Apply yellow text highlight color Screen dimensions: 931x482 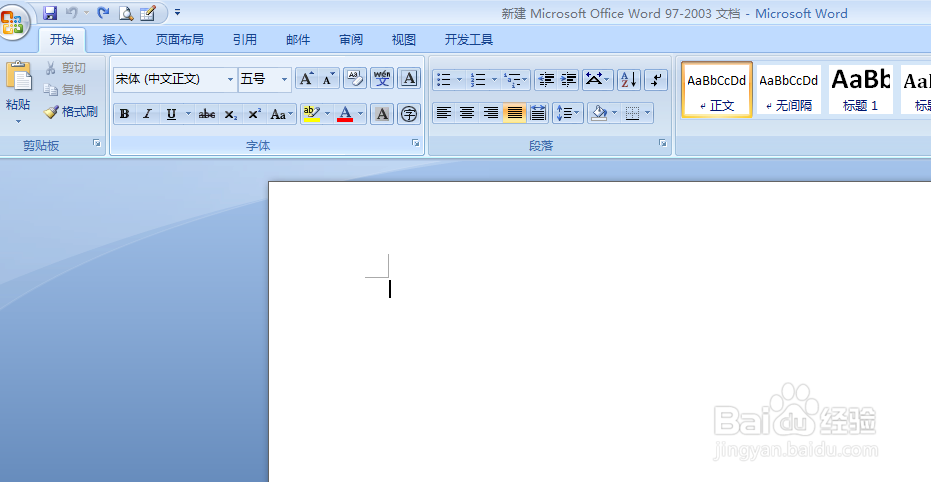[311, 114]
